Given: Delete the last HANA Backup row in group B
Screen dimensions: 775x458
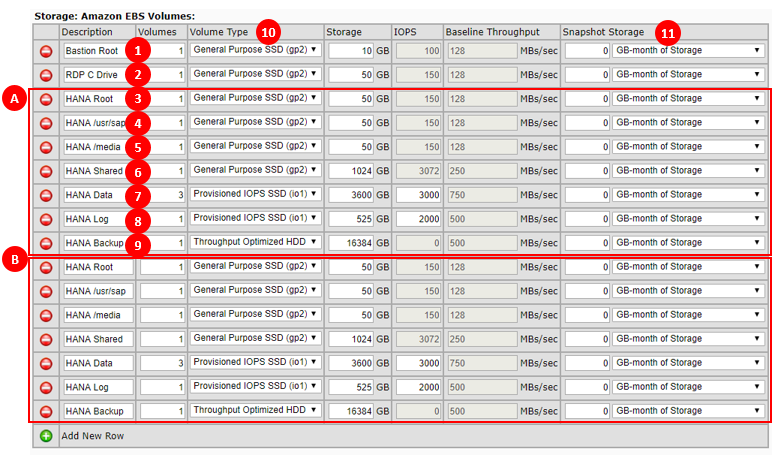Looking at the screenshot, I should 46,411.
